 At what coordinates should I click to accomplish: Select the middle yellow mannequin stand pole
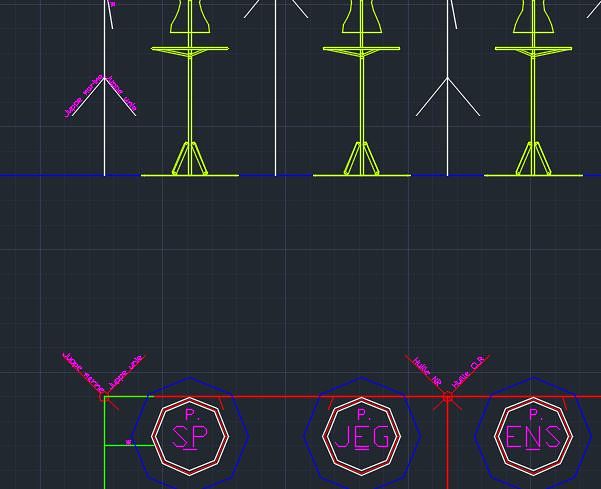(361, 100)
